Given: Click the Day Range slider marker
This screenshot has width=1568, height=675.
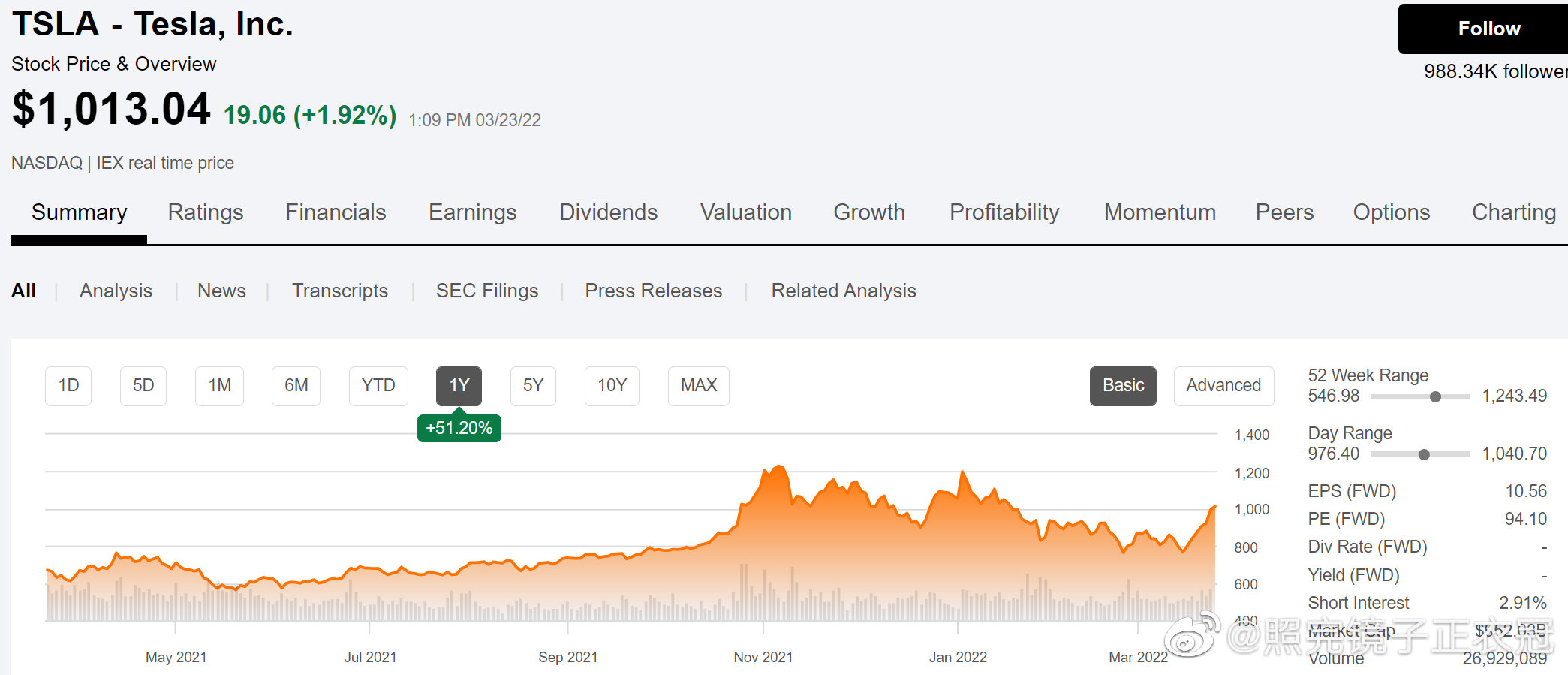Looking at the screenshot, I should [x=1424, y=454].
